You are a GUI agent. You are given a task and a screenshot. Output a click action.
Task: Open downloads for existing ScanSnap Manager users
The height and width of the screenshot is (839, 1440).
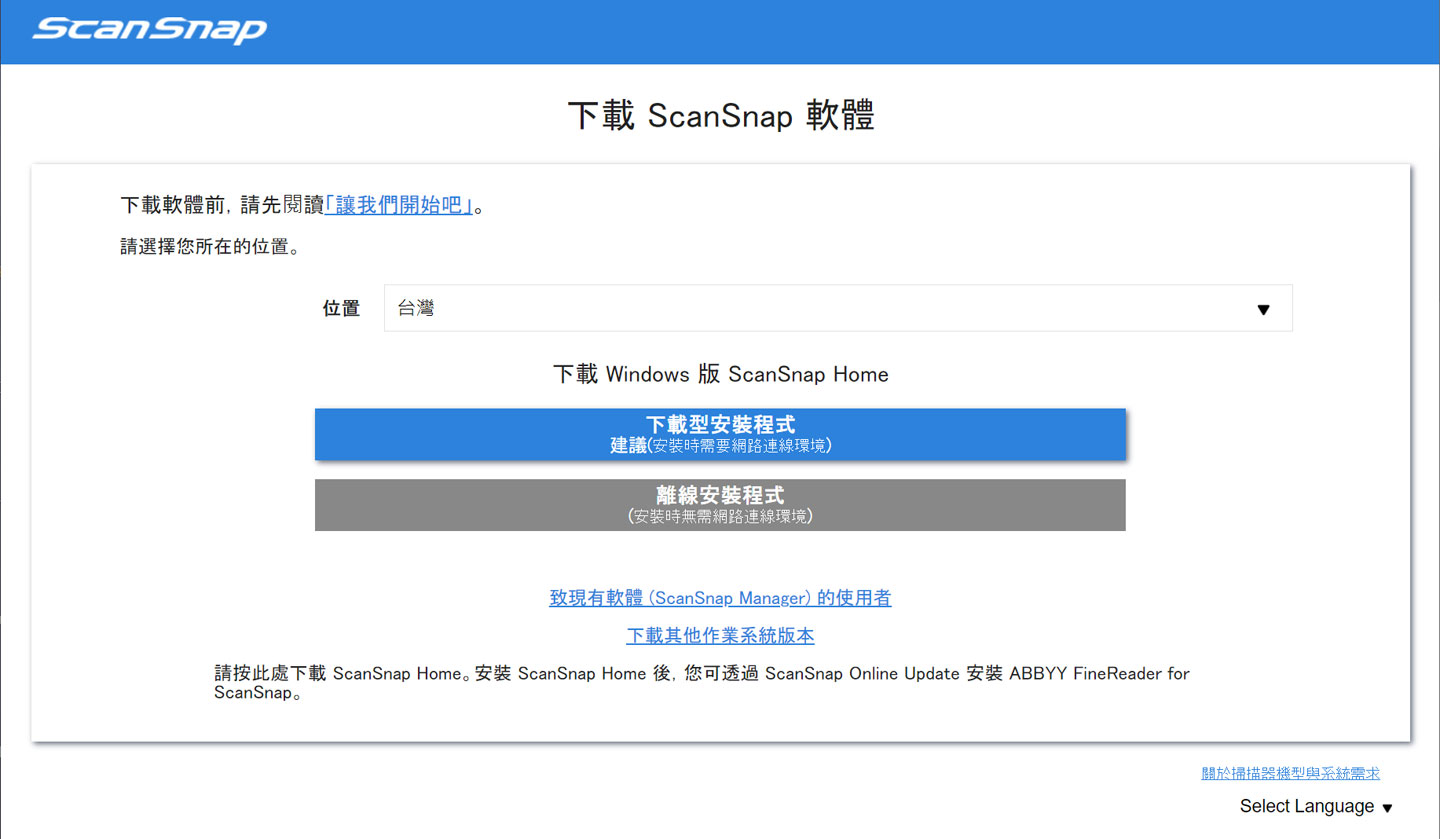point(720,597)
